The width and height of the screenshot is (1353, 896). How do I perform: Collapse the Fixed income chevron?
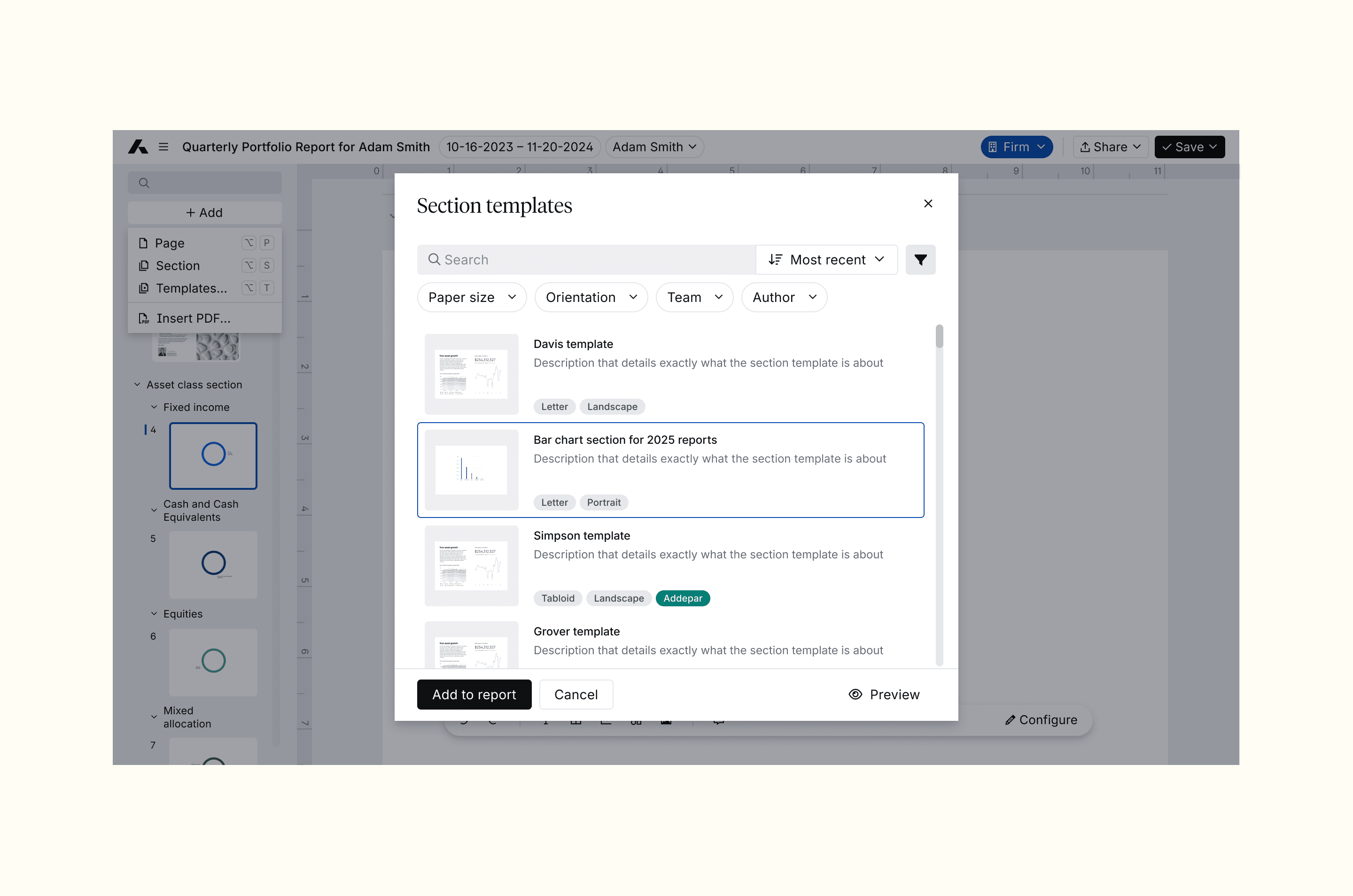pyautogui.click(x=154, y=407)
